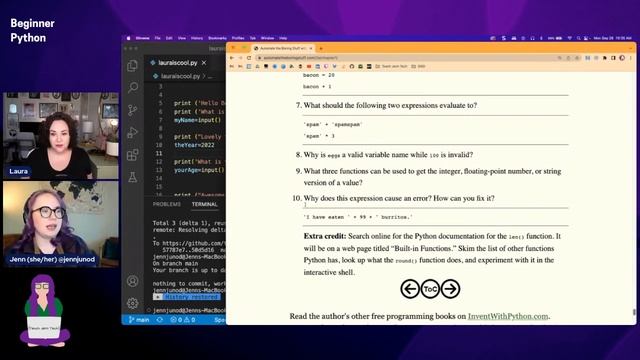This screenshot has height=360, width=640.
Task: Click the battery indicator in menu bar
Action: click(x=555, y=38)
